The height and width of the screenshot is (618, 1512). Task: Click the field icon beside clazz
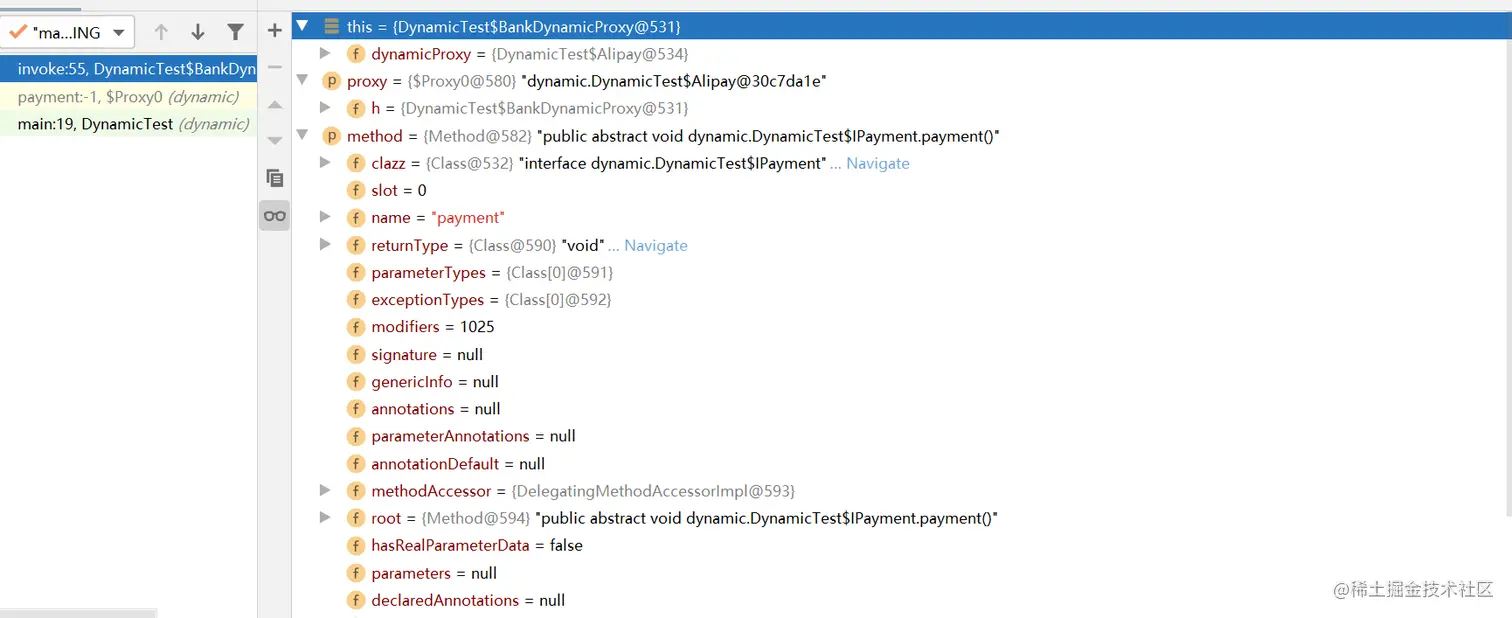(355, 163)
